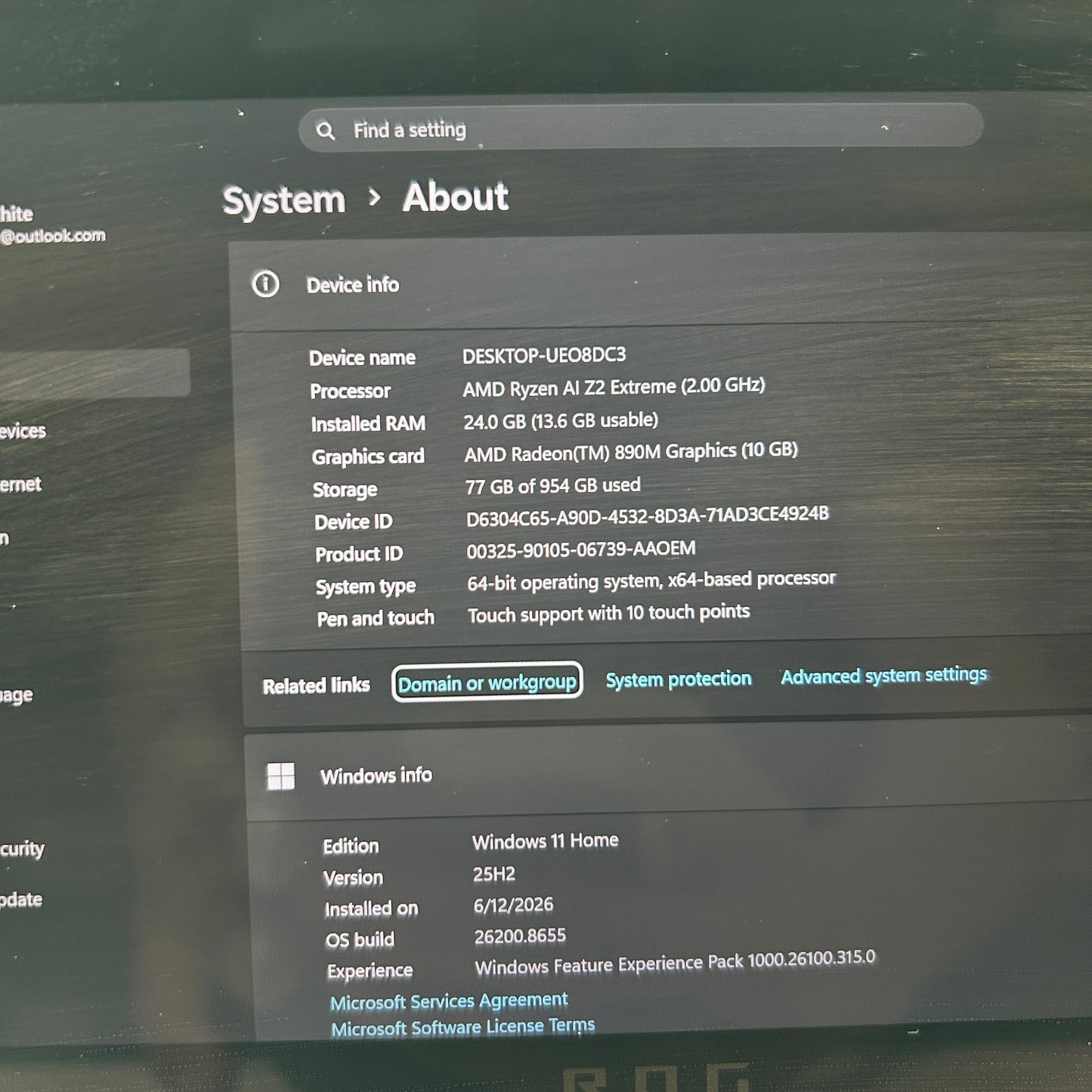Viewport: 1092px width, 1092px height.
Task: Select OS build 26200.8655
Action: 520,936
